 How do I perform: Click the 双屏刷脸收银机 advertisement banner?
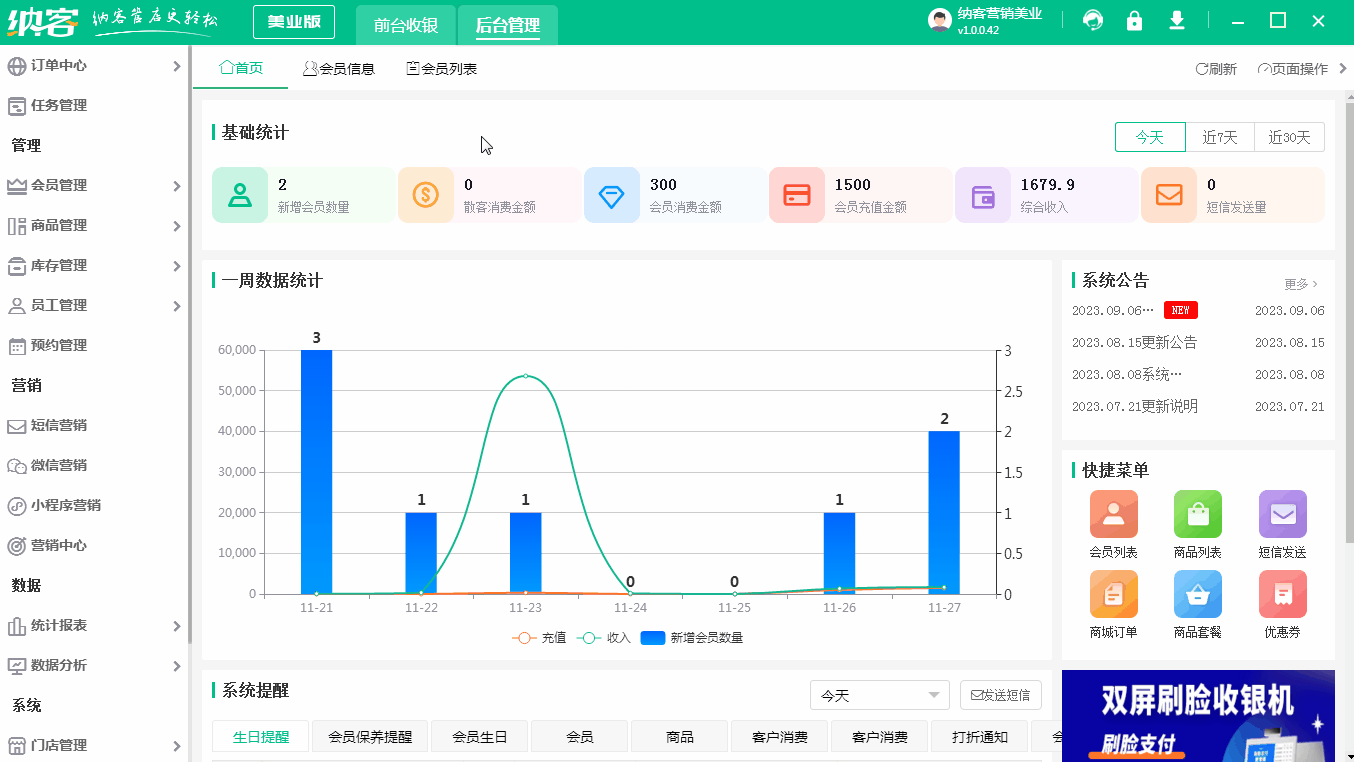click(x=1199, y=716)
